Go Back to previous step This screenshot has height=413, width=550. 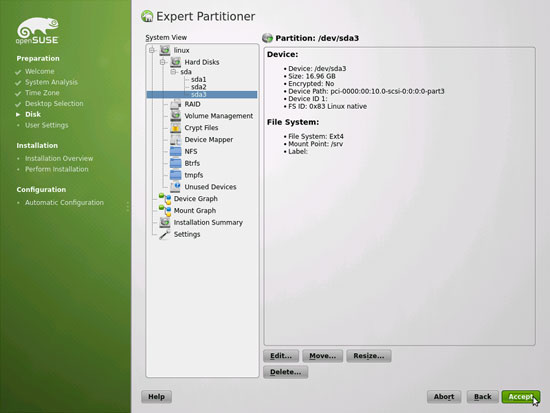pyautogui.click(x=483, y=397)
